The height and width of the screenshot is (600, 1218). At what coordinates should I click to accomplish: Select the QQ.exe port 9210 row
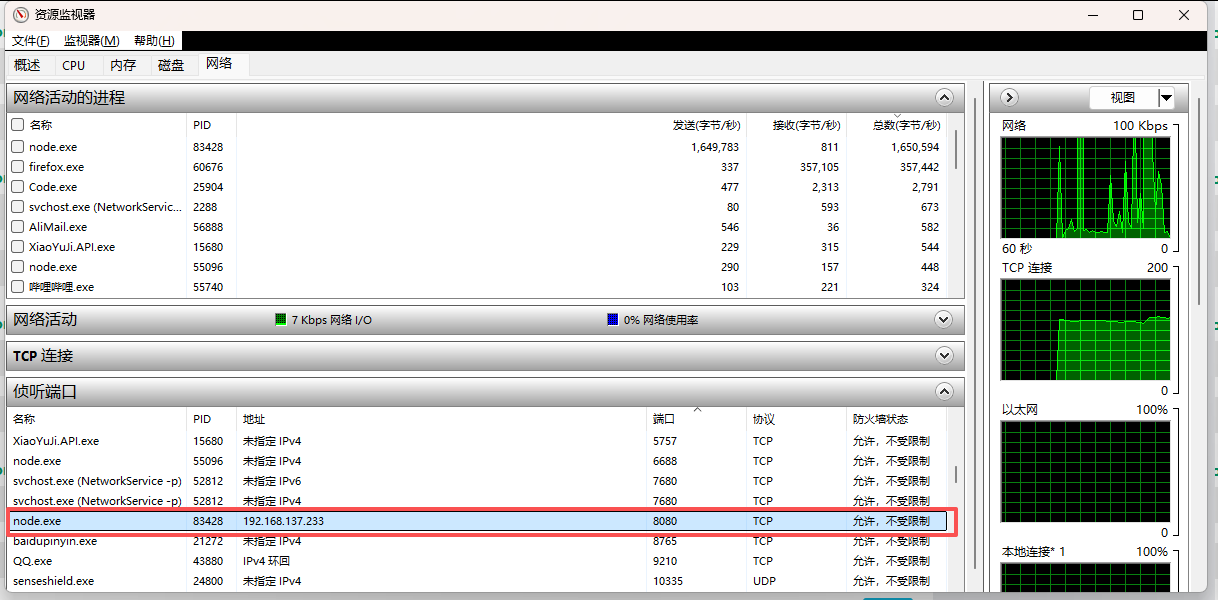(478, 561)
